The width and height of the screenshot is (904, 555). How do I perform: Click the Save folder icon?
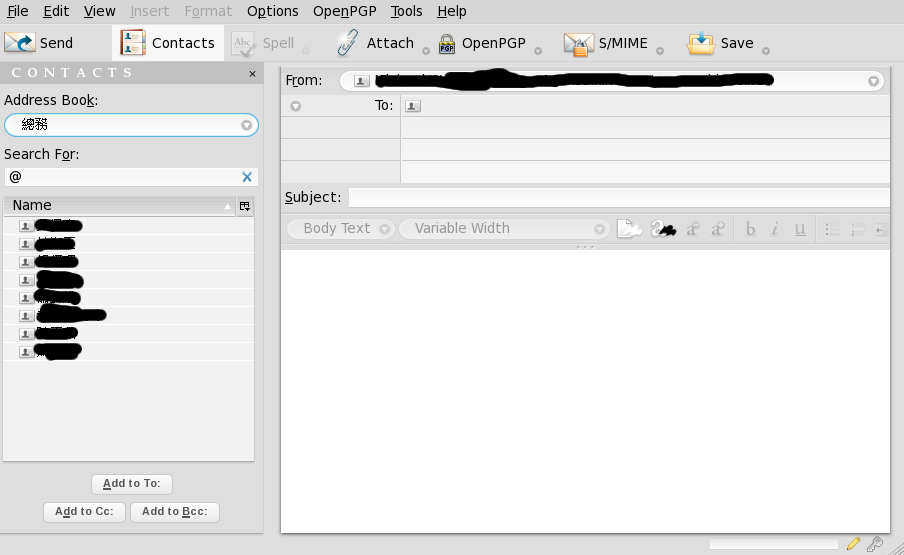pyautogui.click(x=700, y=43)
